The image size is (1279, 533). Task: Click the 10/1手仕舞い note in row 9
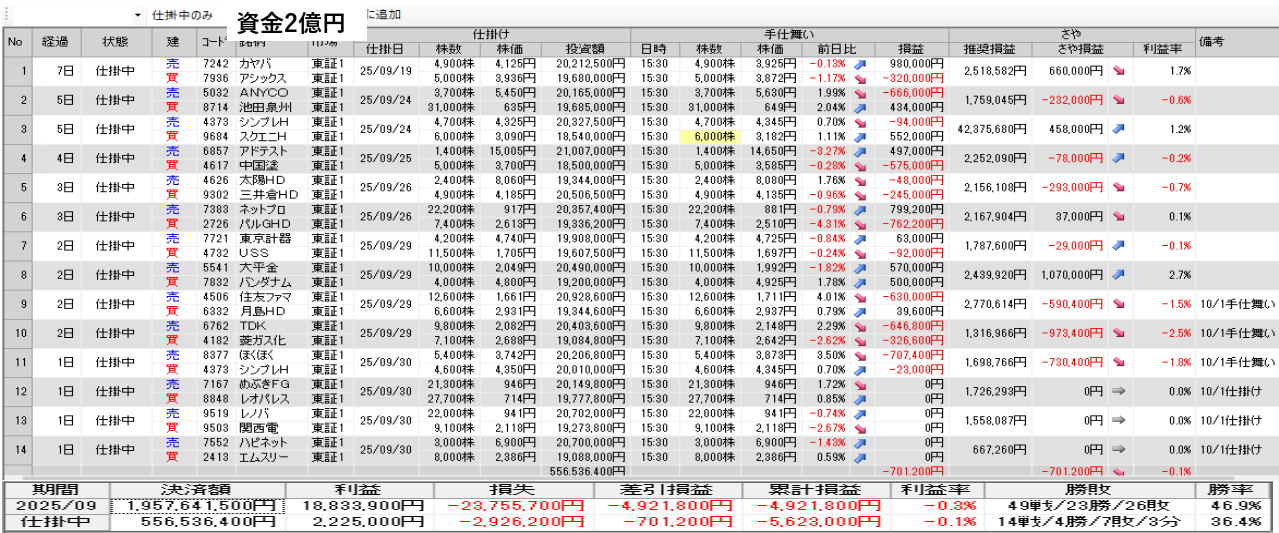[1236, 304]
